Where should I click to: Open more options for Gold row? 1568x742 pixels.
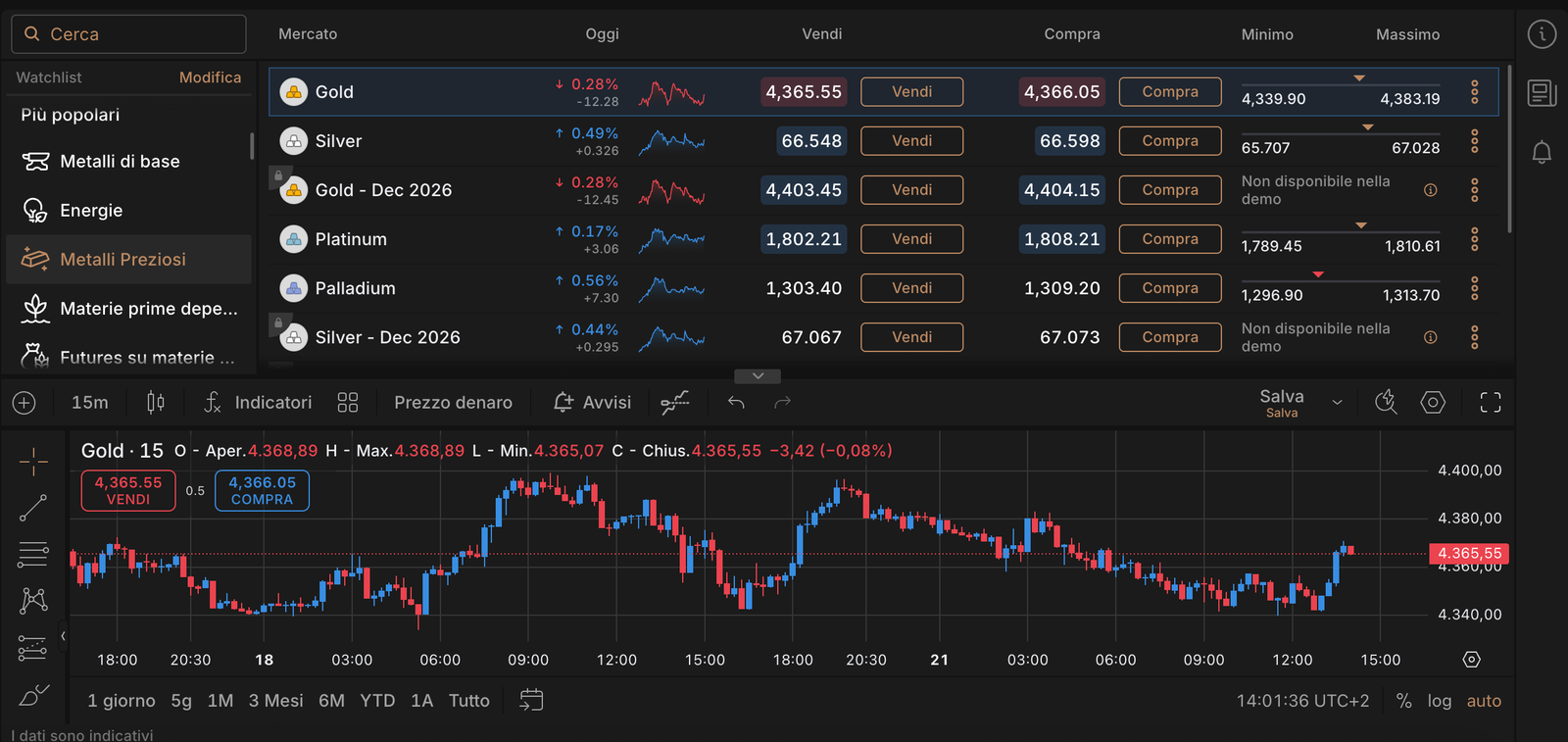(1474, 92)
